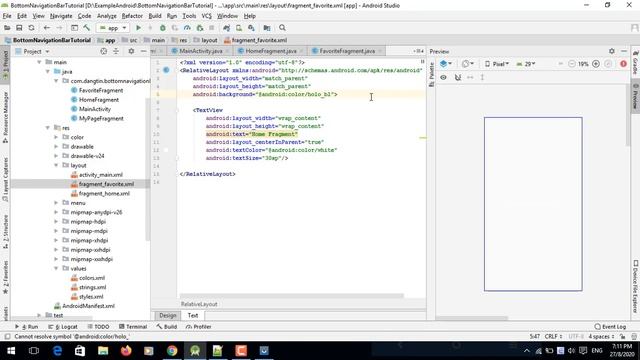This screenshot has width=640, height=360.
Task: Collapse the res folder in project tree
Action: (48, 128)
